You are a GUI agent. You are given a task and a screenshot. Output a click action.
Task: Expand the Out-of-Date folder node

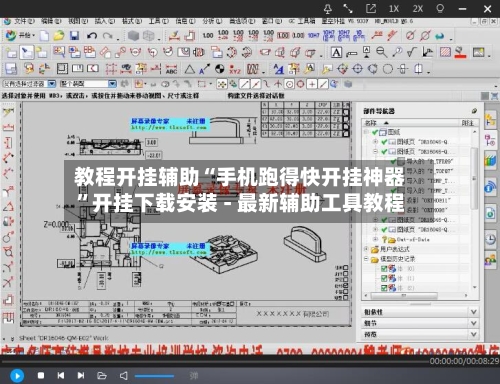376,239
